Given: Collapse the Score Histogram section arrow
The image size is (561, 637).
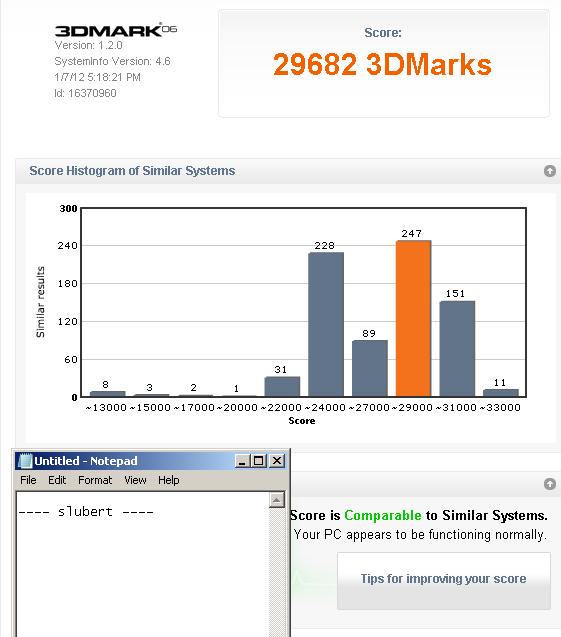Looking at the screenshot, I should (550, 171).
